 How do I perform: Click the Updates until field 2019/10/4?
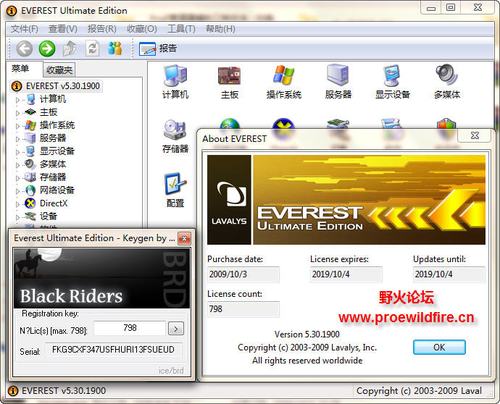pyautogui.click(x=449, y=274)
